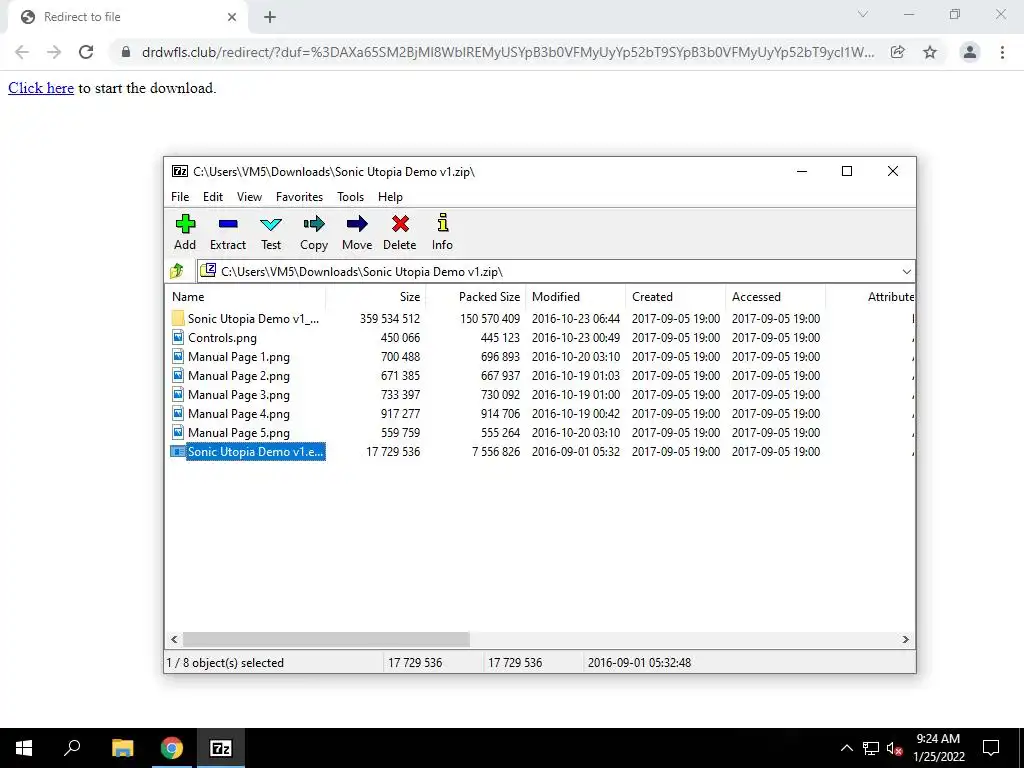Image resolution: width=1024 pixels, height=768 pixels.
Task: Open taskbar Search
Action: [72, 747]
